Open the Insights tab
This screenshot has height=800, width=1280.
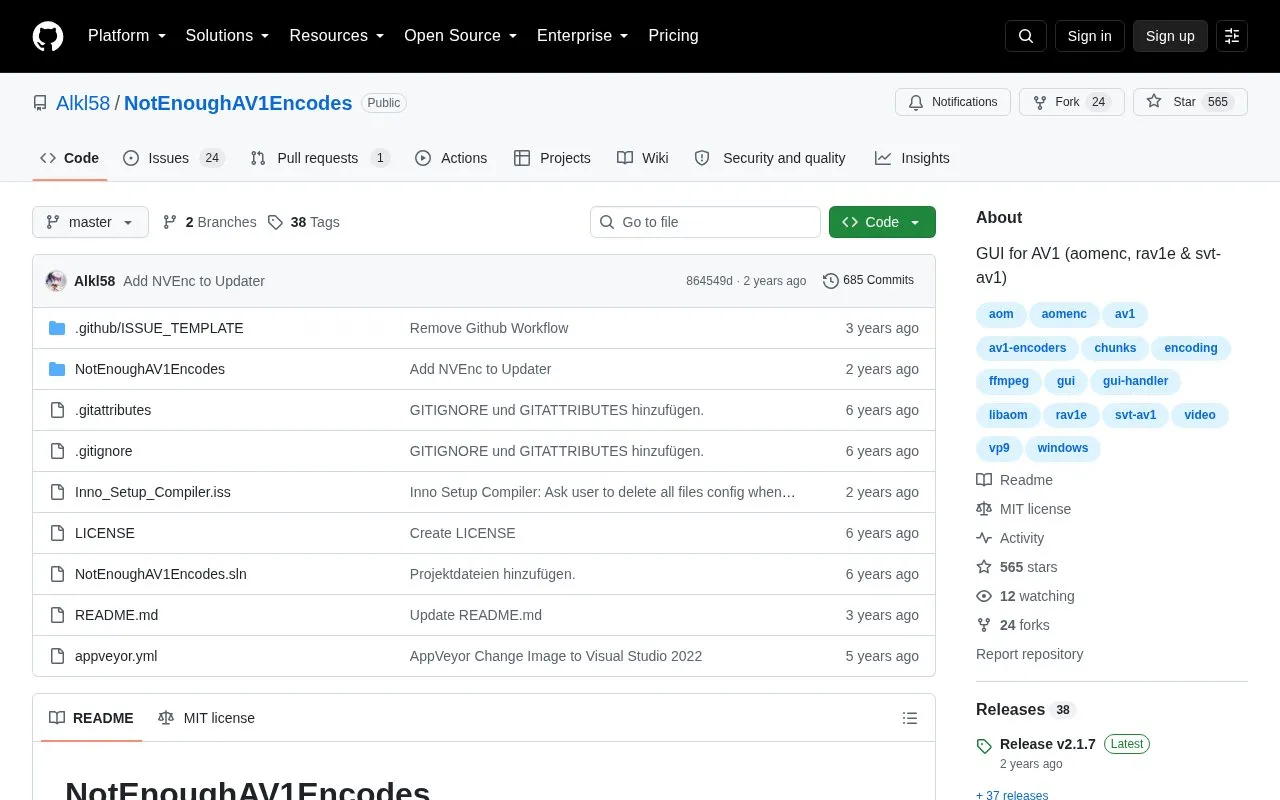point(912,158)
